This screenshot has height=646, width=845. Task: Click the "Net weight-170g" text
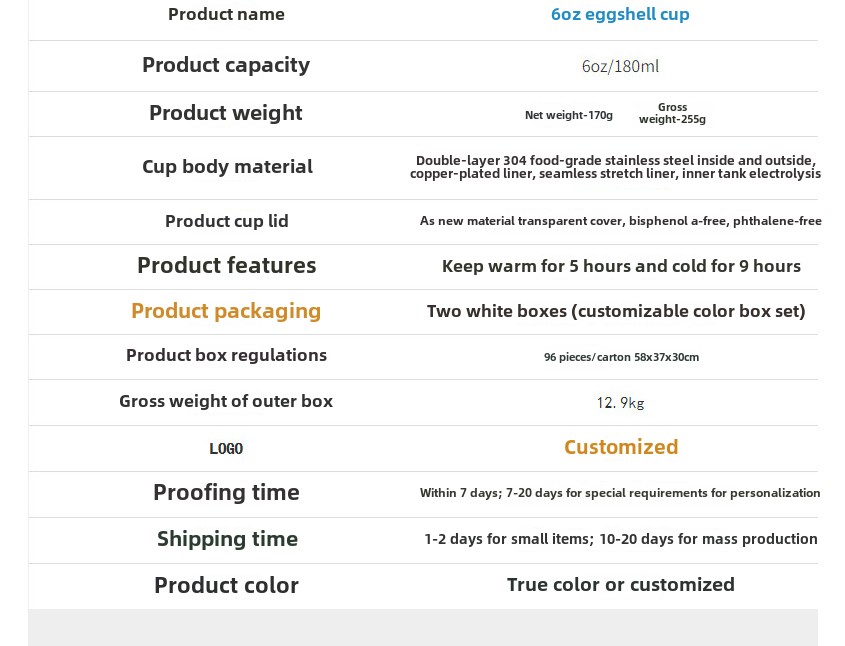569,115
